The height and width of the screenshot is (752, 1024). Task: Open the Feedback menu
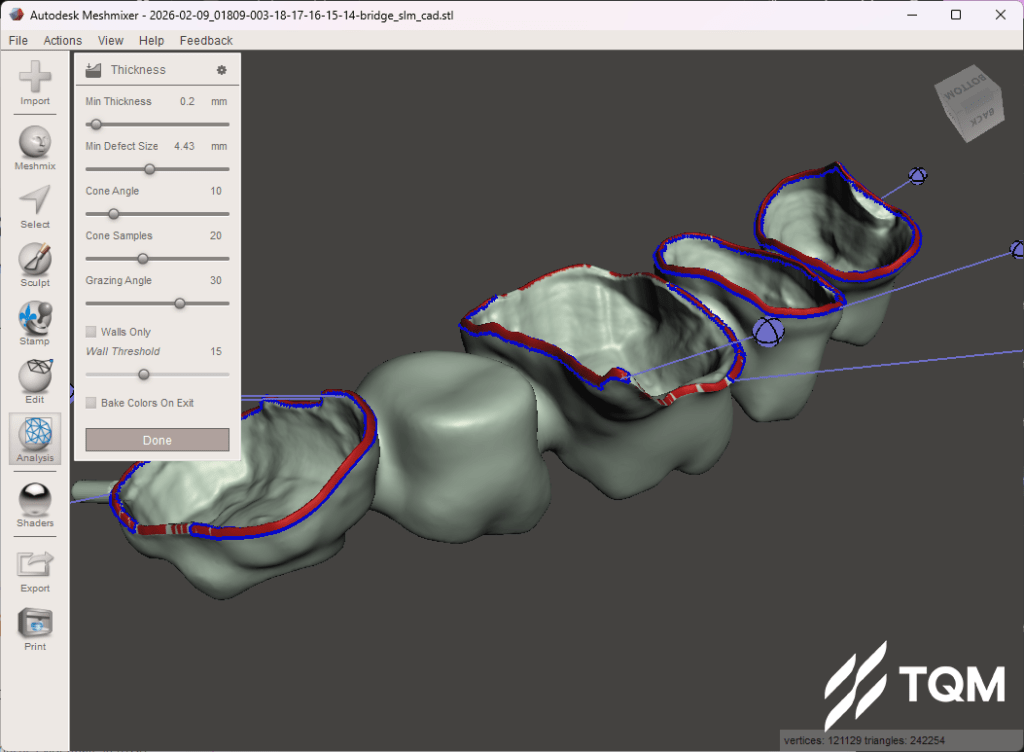click(x=206, y=41)
